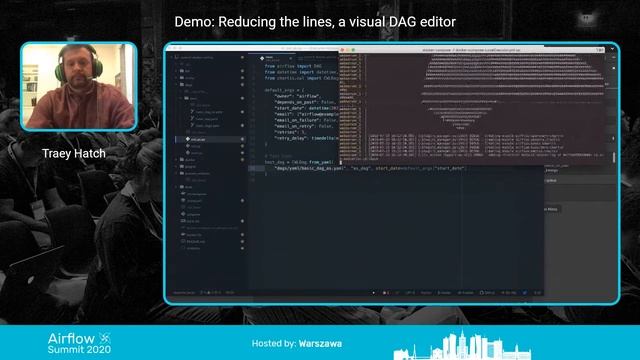The image size is (640, 360).
Task: Click the '"depends_on_past": False' line
Action: tap(304, 102)
